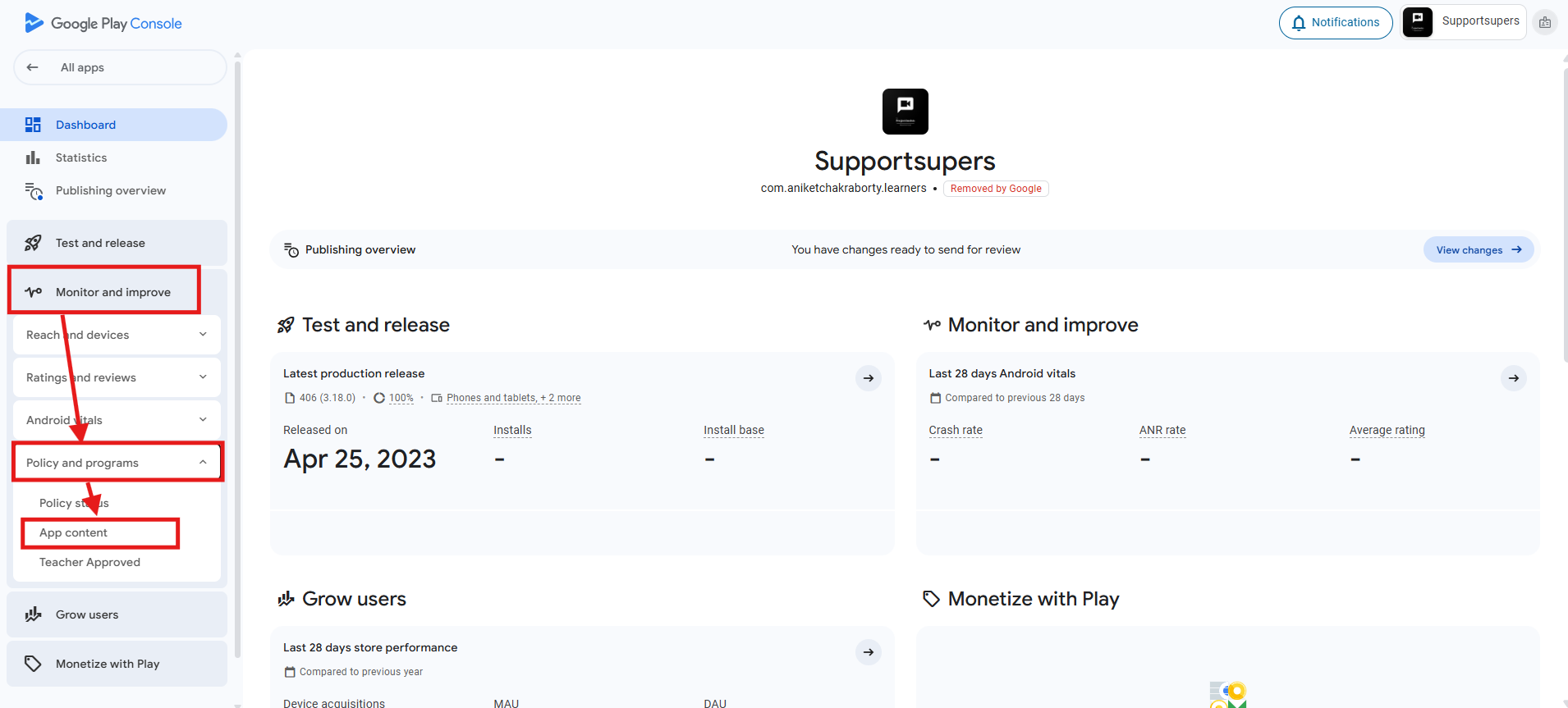Click the View changes button
1568x708 pixels.
[1478, 250]
